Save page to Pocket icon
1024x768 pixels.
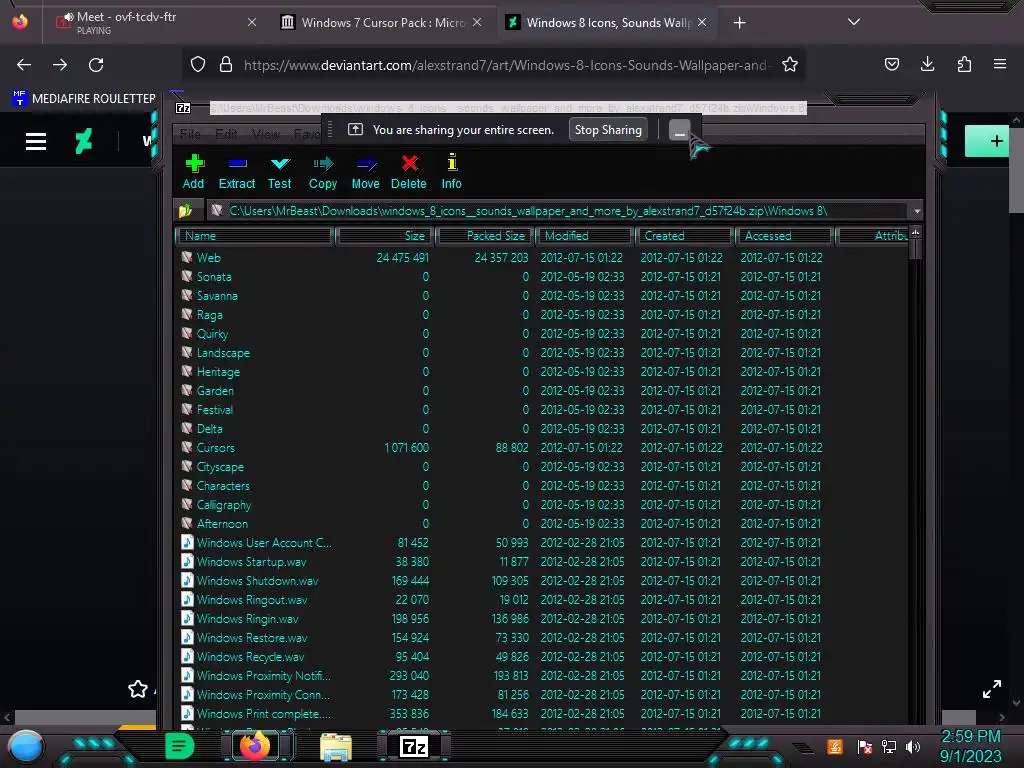(x=891, y=64)
